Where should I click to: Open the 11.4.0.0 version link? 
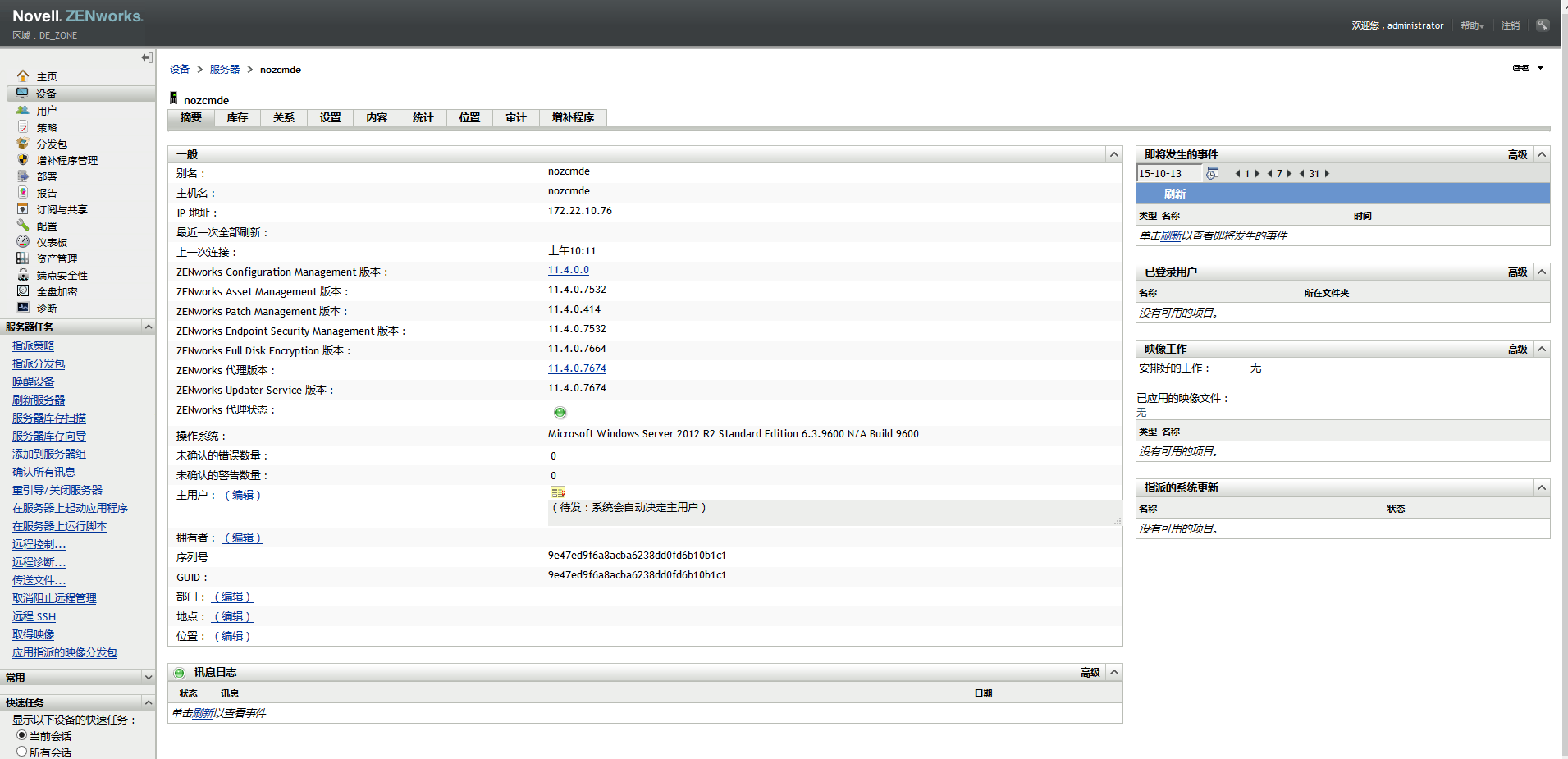click(x=569, y=270)
